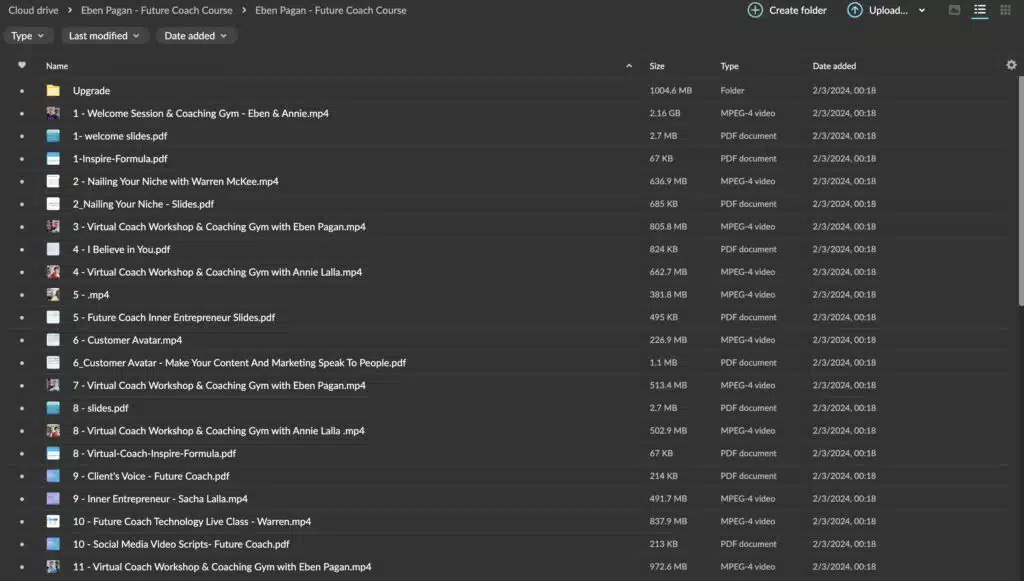The width and height of the screenshot is (1024, 581).
Task: Open the Type filter dropdown
Action: pyautogui.click(x=27, y=36)
